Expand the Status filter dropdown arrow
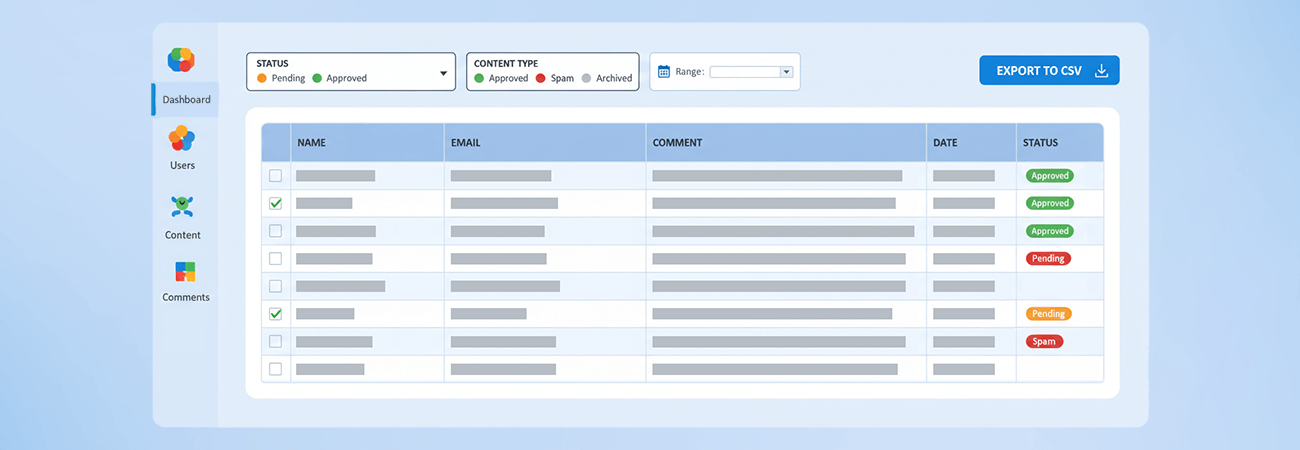The height and width of the screenshot is (450, 1300). pyautogui.click(x=443, y=73)
